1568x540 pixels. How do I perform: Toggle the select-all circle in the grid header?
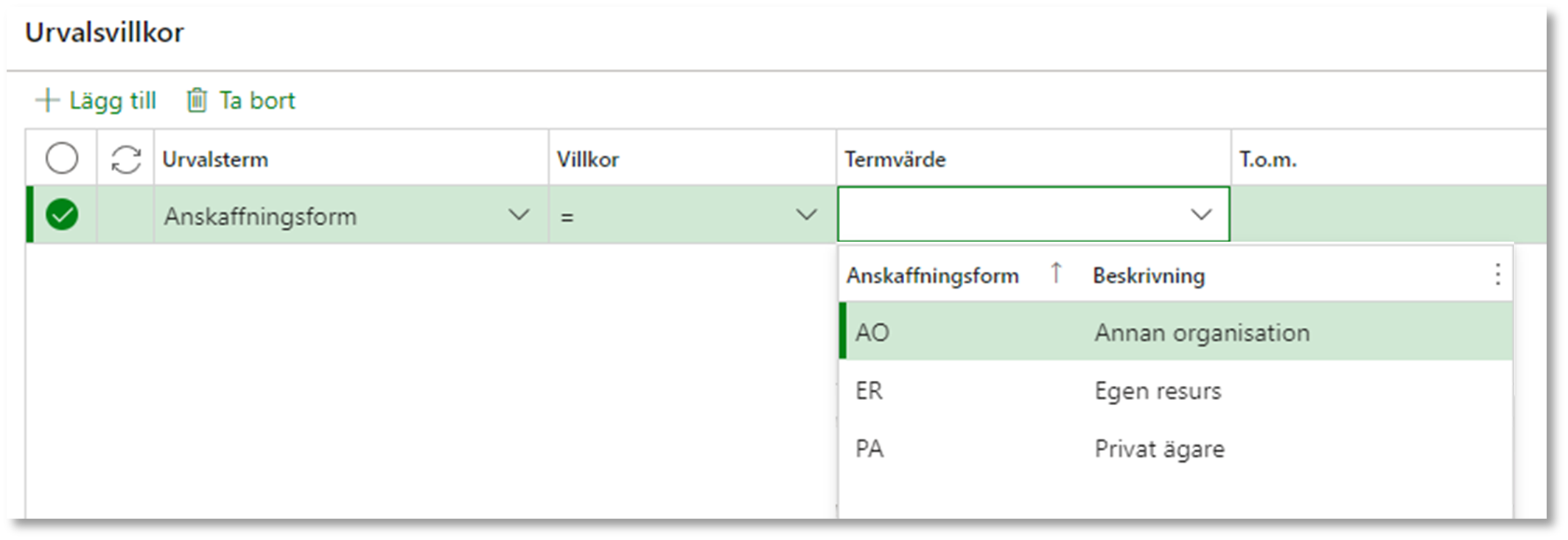point(62,158)
